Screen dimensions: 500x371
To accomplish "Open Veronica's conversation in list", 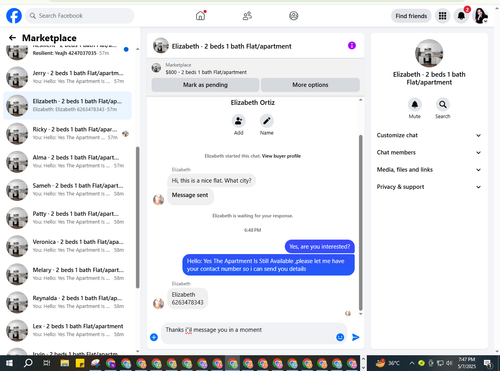I will (x=67, y=246).
